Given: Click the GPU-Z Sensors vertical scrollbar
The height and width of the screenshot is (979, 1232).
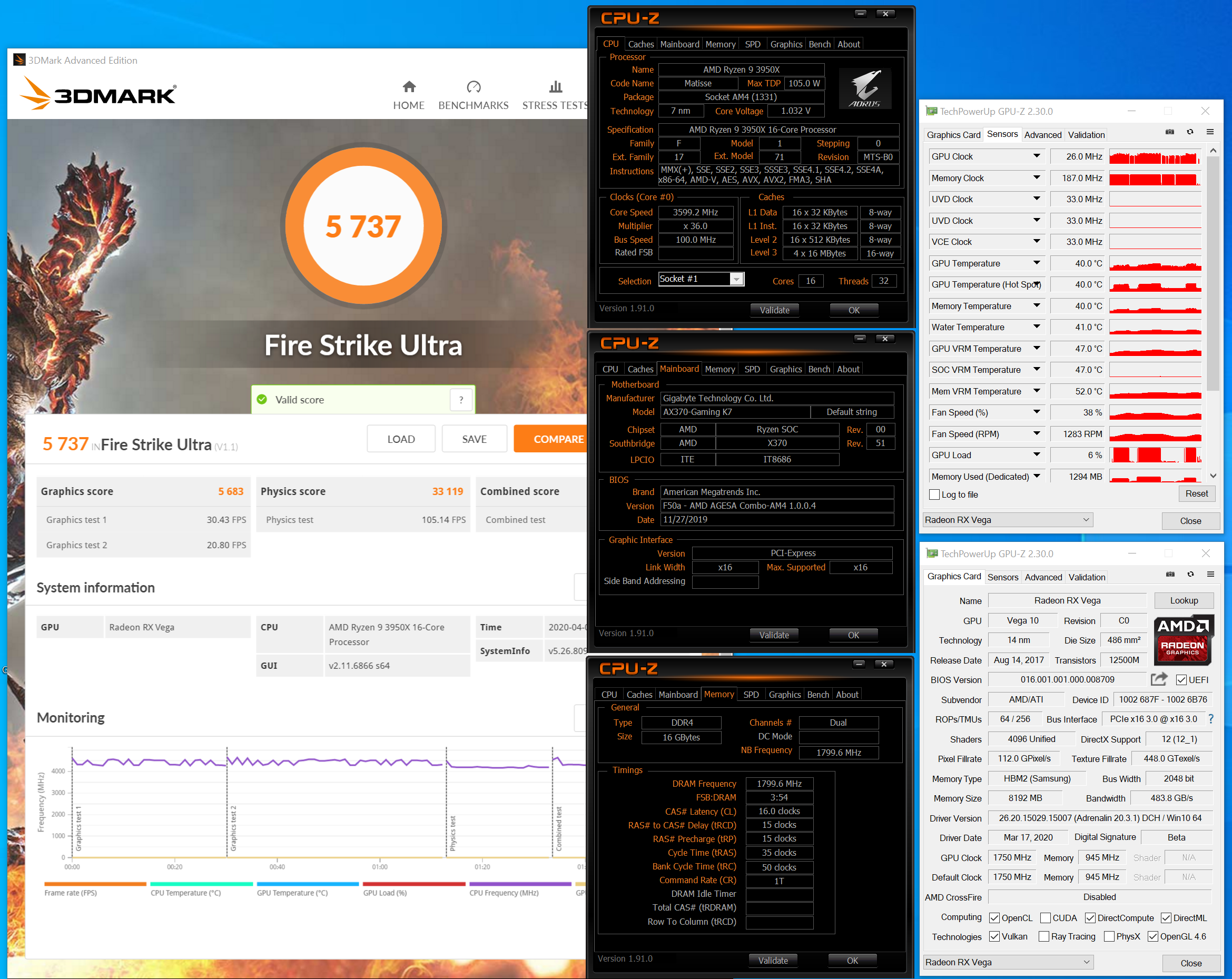Looking at the screenshot, I should click(x=1213, y=274).
